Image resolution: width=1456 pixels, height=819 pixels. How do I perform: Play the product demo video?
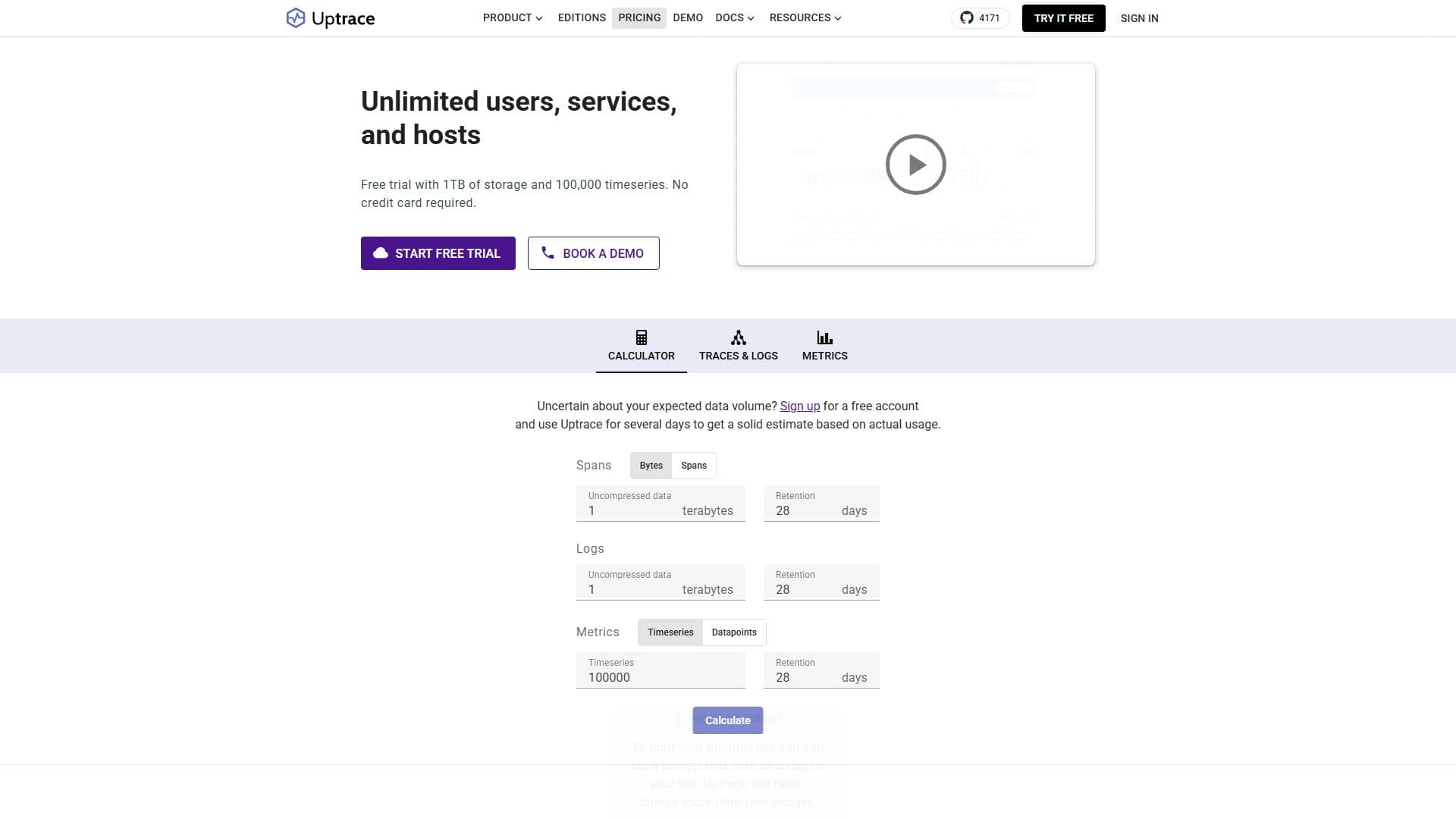point(915,165)
